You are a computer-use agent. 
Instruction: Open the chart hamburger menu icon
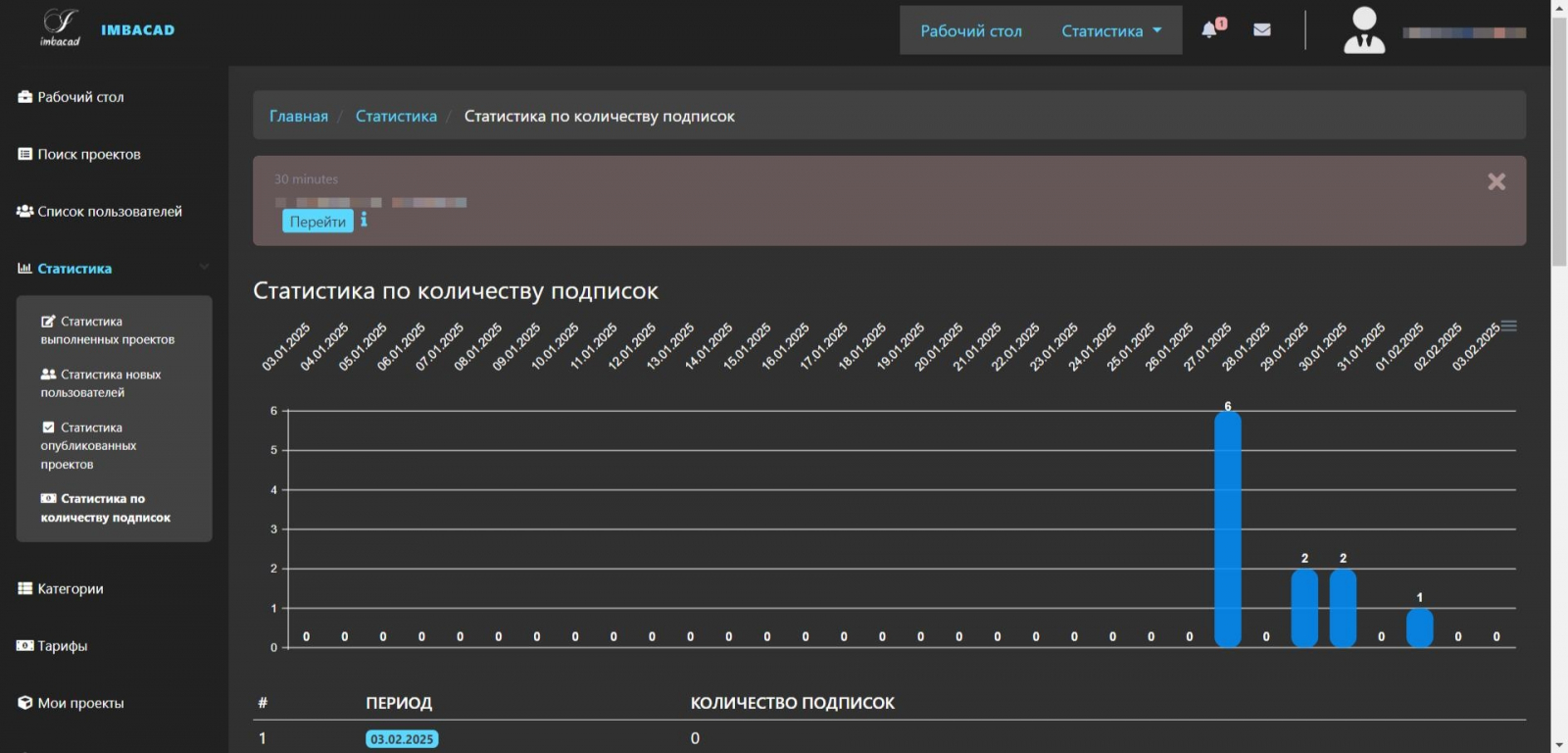point(1509,326)
